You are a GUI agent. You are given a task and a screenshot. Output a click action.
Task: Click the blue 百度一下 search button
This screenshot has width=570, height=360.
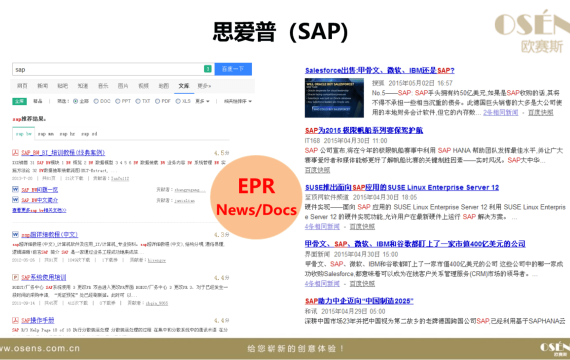coord(233,69)
